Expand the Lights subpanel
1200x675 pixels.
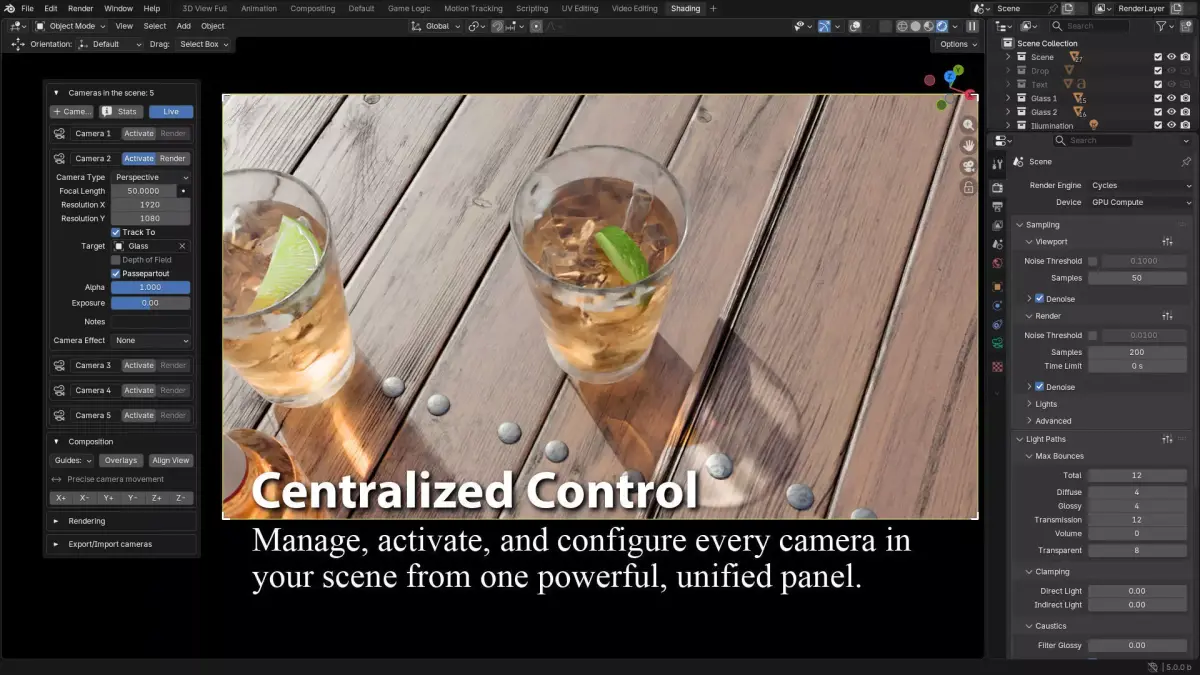pyautogui.click(x=1046, y=404)
